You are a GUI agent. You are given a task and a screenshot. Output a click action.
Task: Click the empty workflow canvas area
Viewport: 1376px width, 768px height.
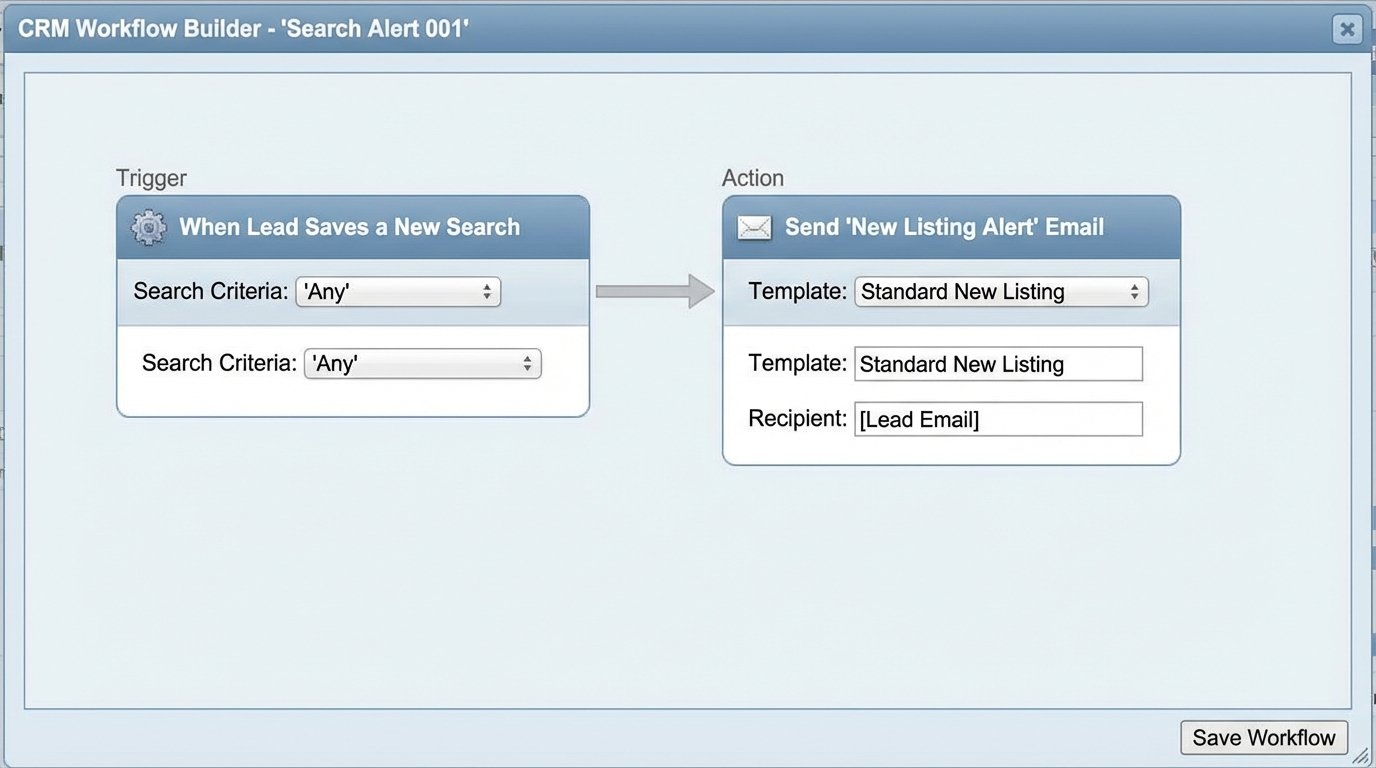650,580
